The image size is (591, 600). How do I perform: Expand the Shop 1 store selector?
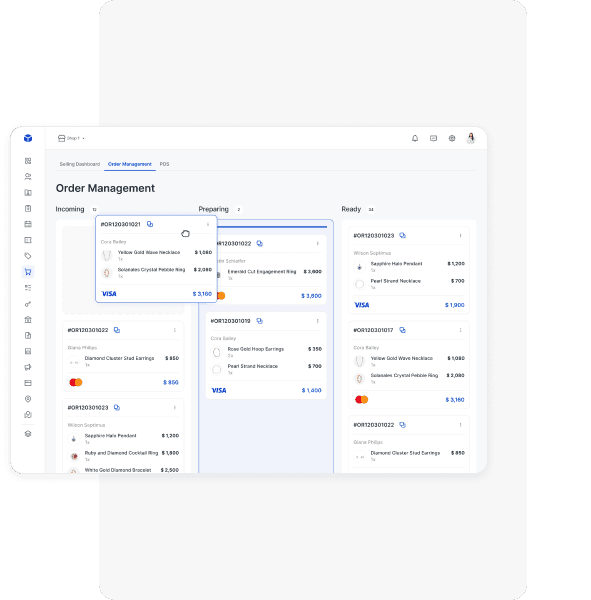pos(71,138)
